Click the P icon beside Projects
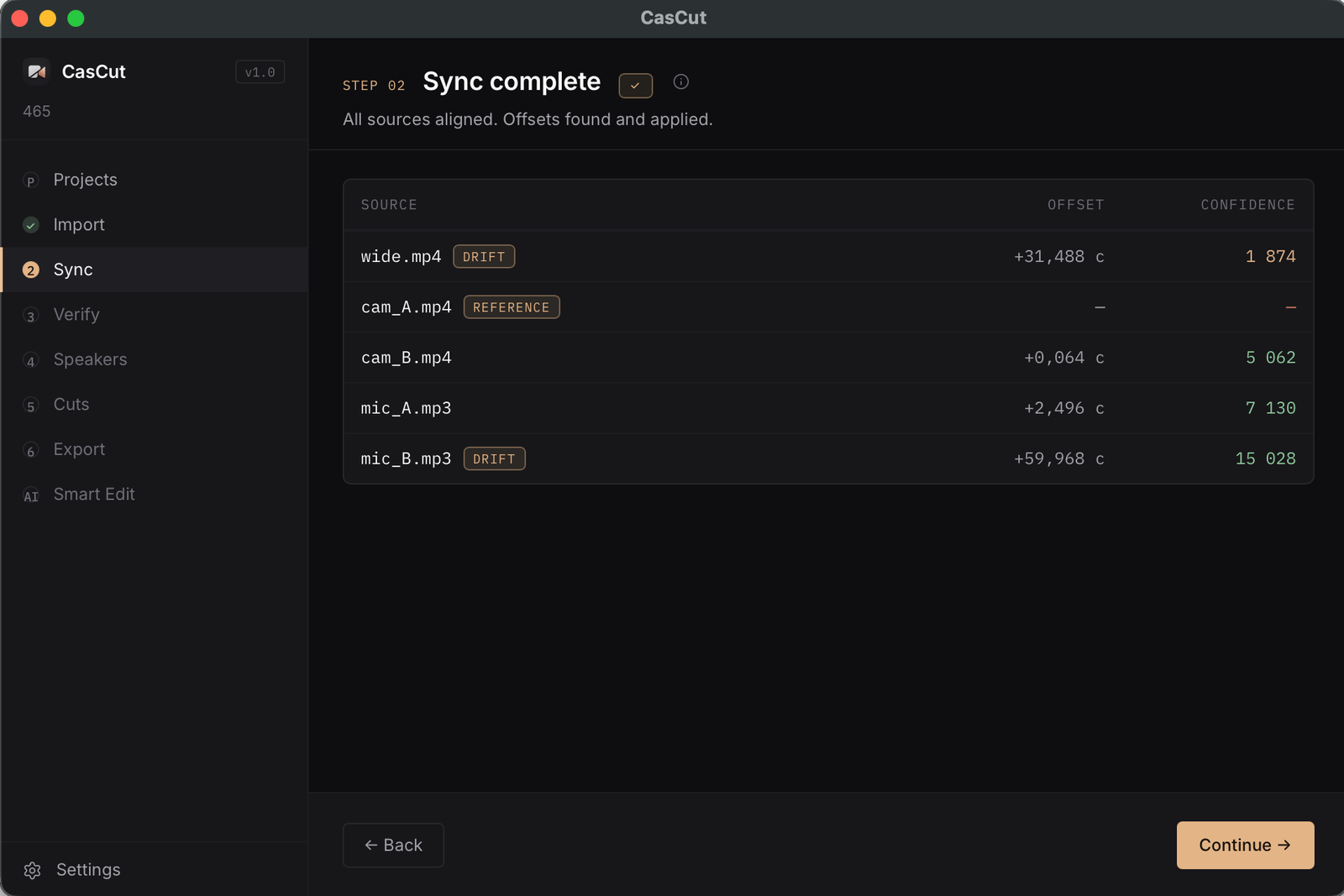 (31, 181)
